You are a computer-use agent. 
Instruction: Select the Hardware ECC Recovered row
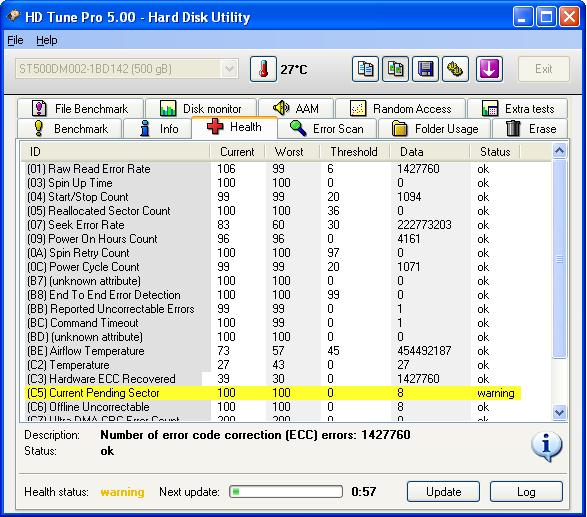(273, 379)
